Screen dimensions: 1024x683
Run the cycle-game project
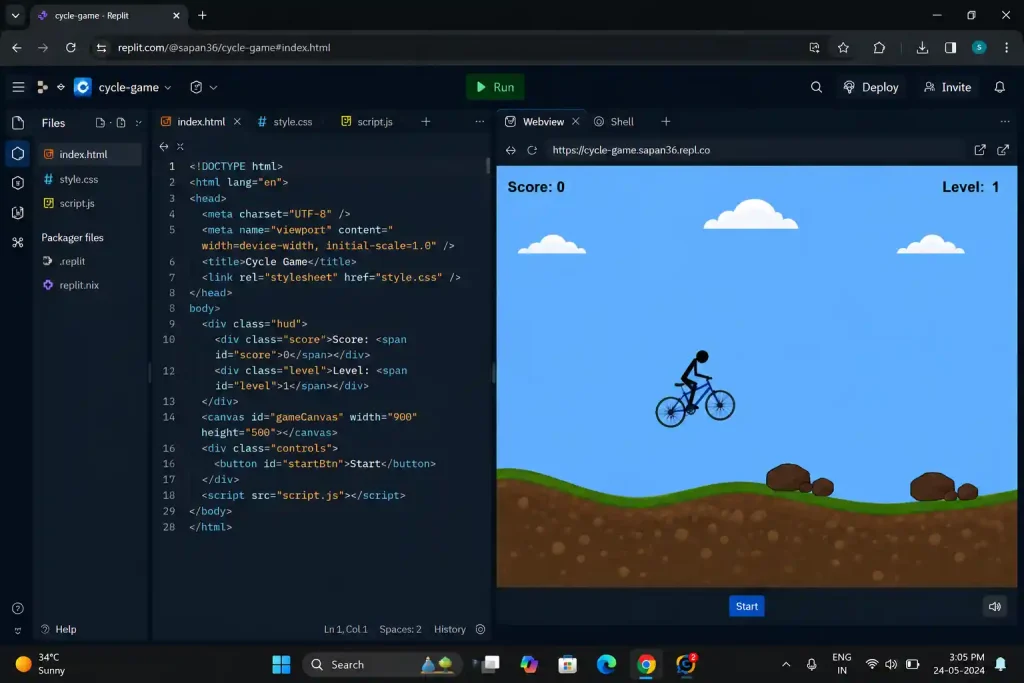(495, 87)
